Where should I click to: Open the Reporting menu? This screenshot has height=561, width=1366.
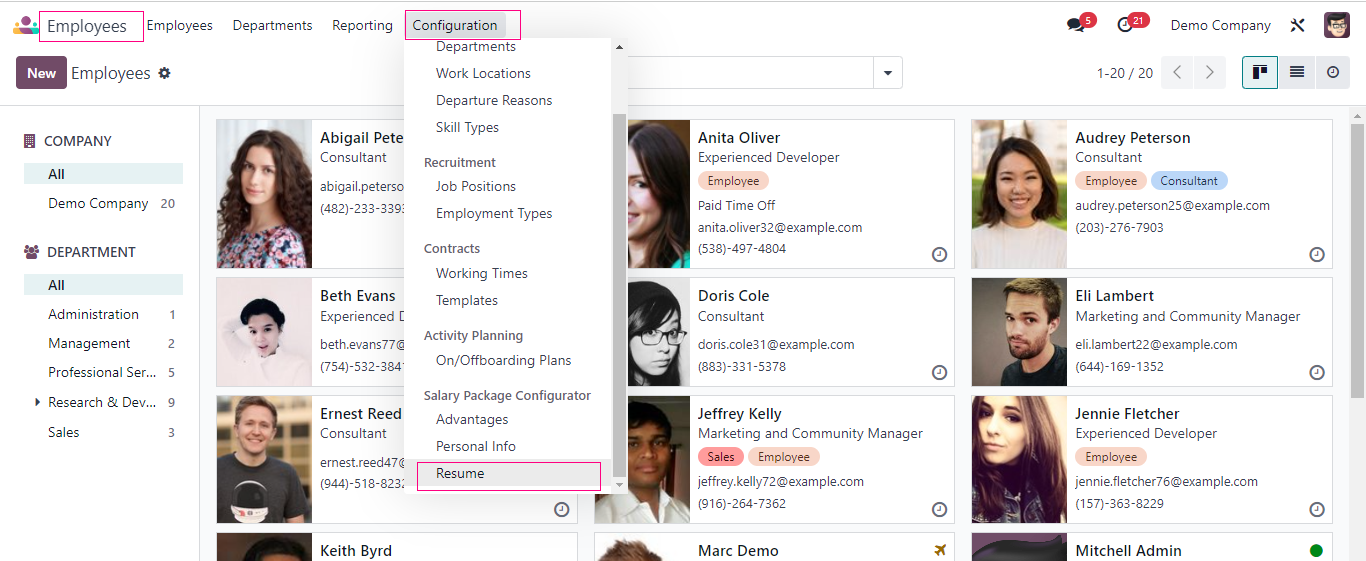[x=362, y=25]
